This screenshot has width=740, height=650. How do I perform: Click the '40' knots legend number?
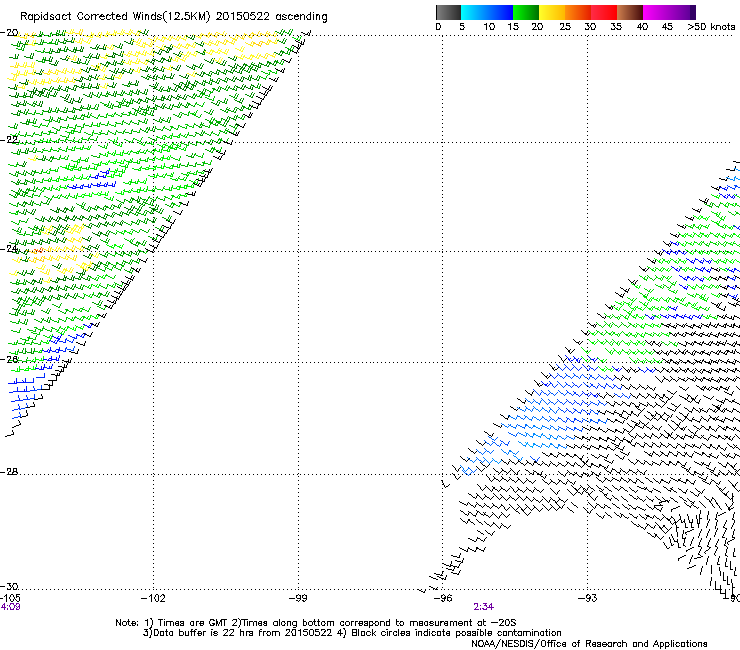point(642,27)
